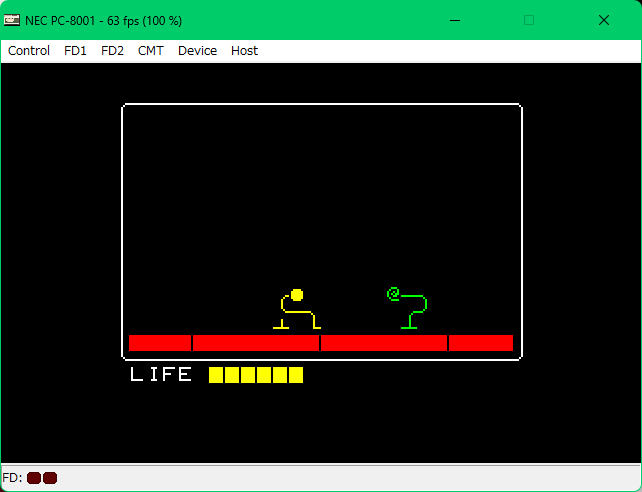Click the FD: status bar label
642x492 pixels.
pos(12,478)
